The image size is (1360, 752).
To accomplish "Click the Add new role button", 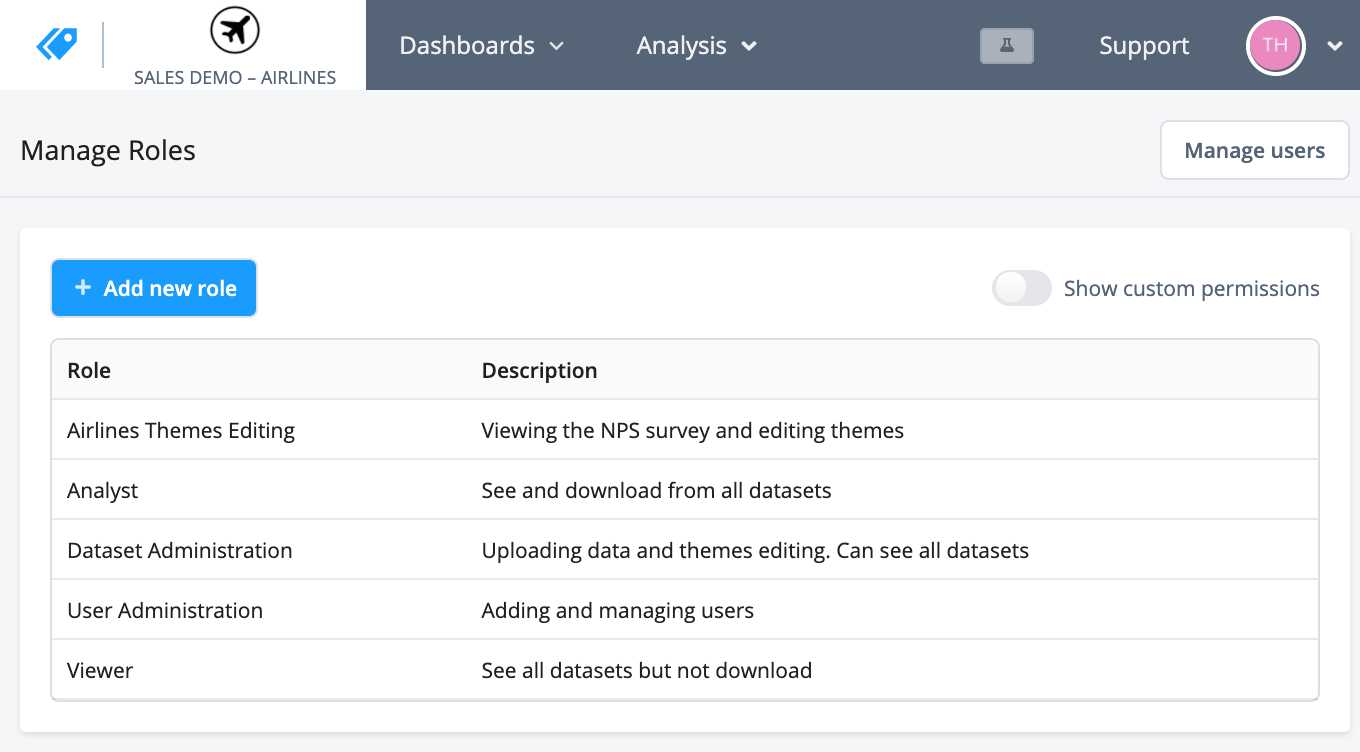I will click(154, 288).
